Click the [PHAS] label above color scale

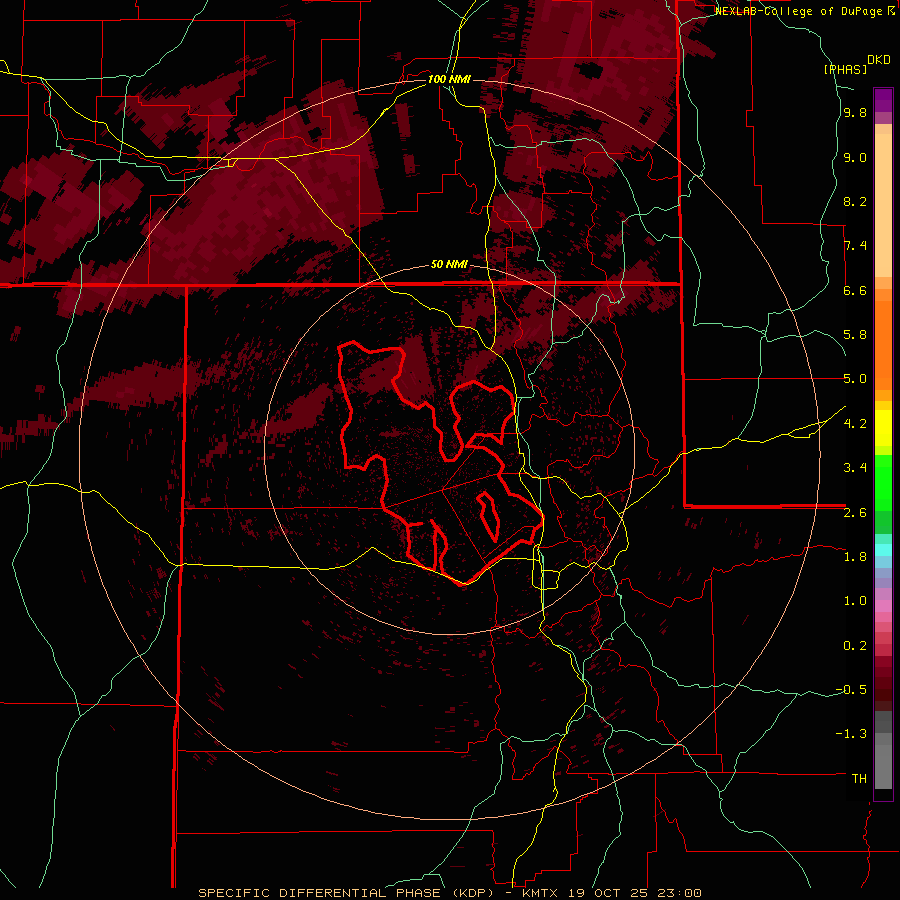(x=845, y=69)
